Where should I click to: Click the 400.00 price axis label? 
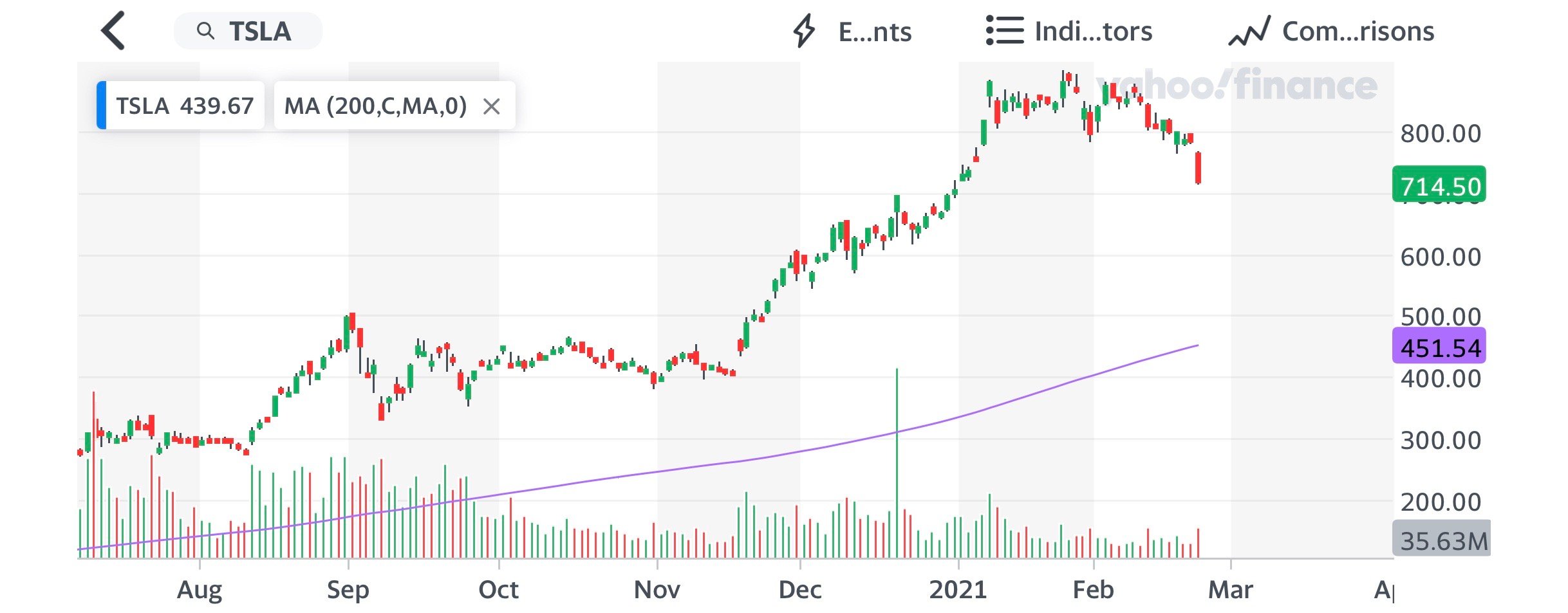pos(1441,378)
